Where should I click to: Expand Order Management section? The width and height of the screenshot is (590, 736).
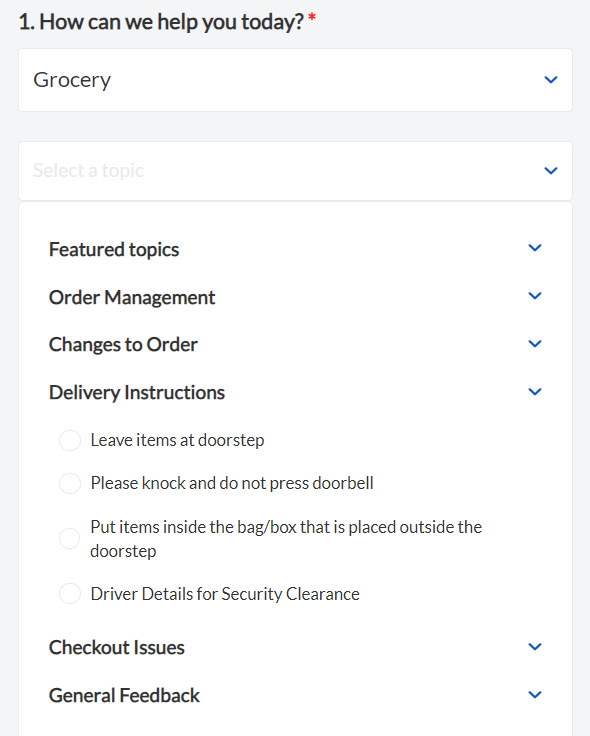[295, 297]
